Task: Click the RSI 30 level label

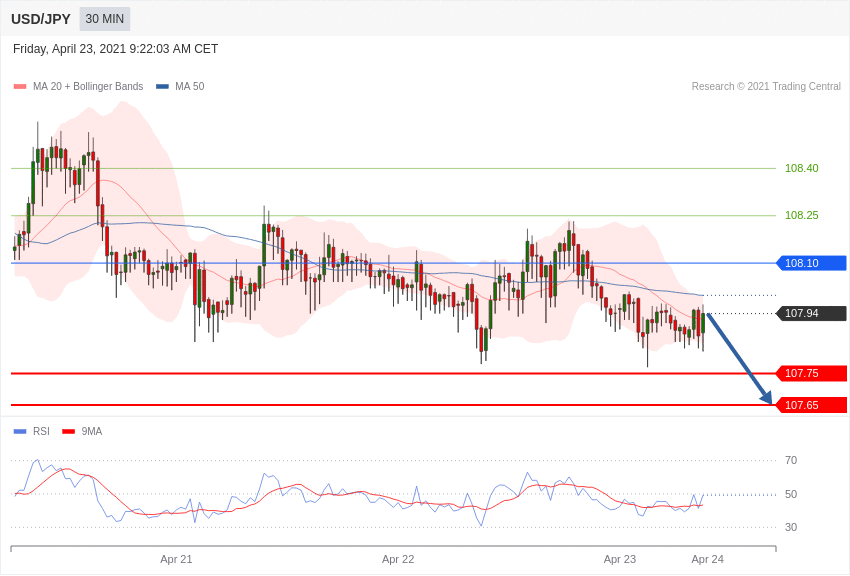Action: 791,527
